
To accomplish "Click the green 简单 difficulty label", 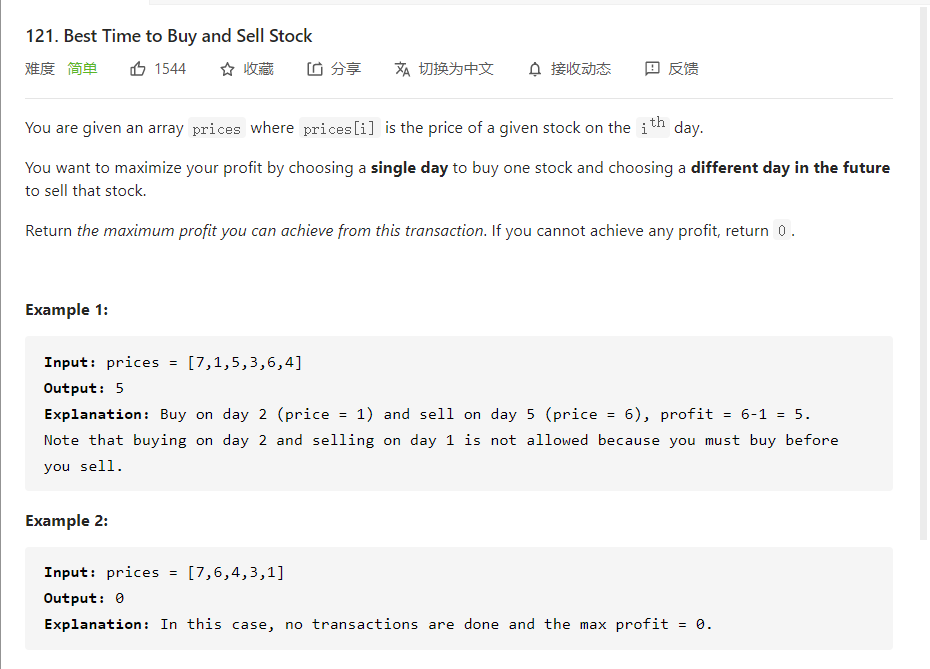I will (82, 69).
